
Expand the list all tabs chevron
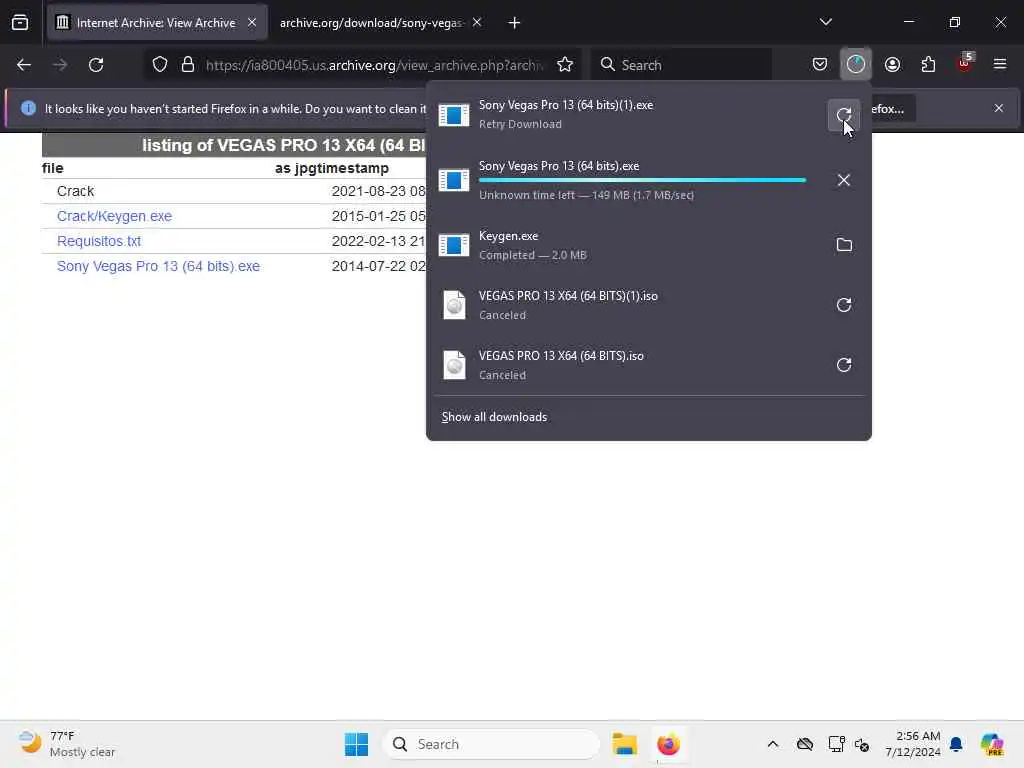pos(825,22)
